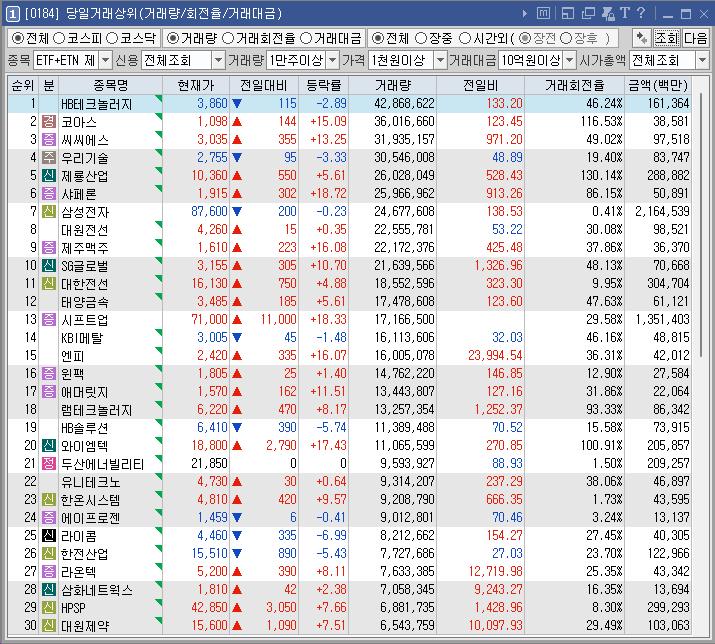Select the 램테크놀러지 stock name
This screenshot has height=644, width=715.
tap(97, 410)
